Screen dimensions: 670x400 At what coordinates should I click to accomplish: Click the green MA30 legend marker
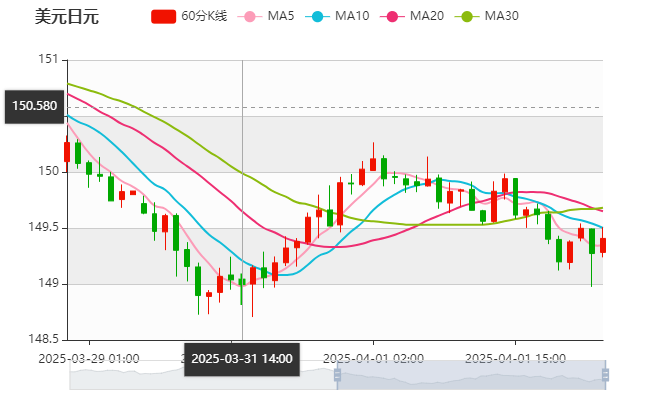point(466,16)
